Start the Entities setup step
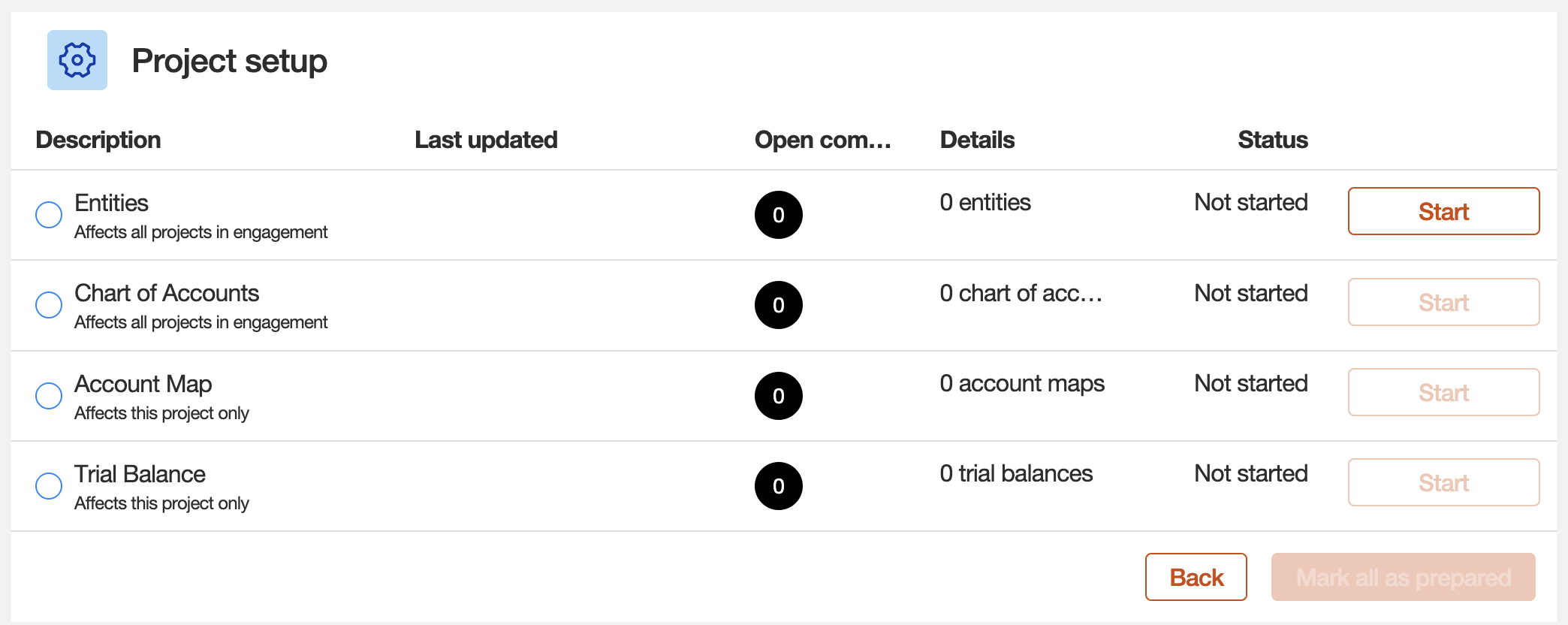Viewport: 1568px width, 625px height. (1443, 211)
